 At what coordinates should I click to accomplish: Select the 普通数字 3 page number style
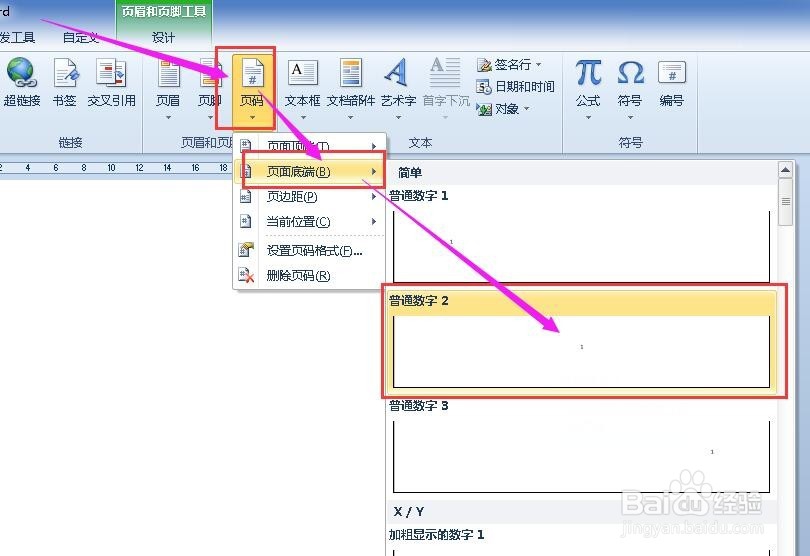(581, 447)
